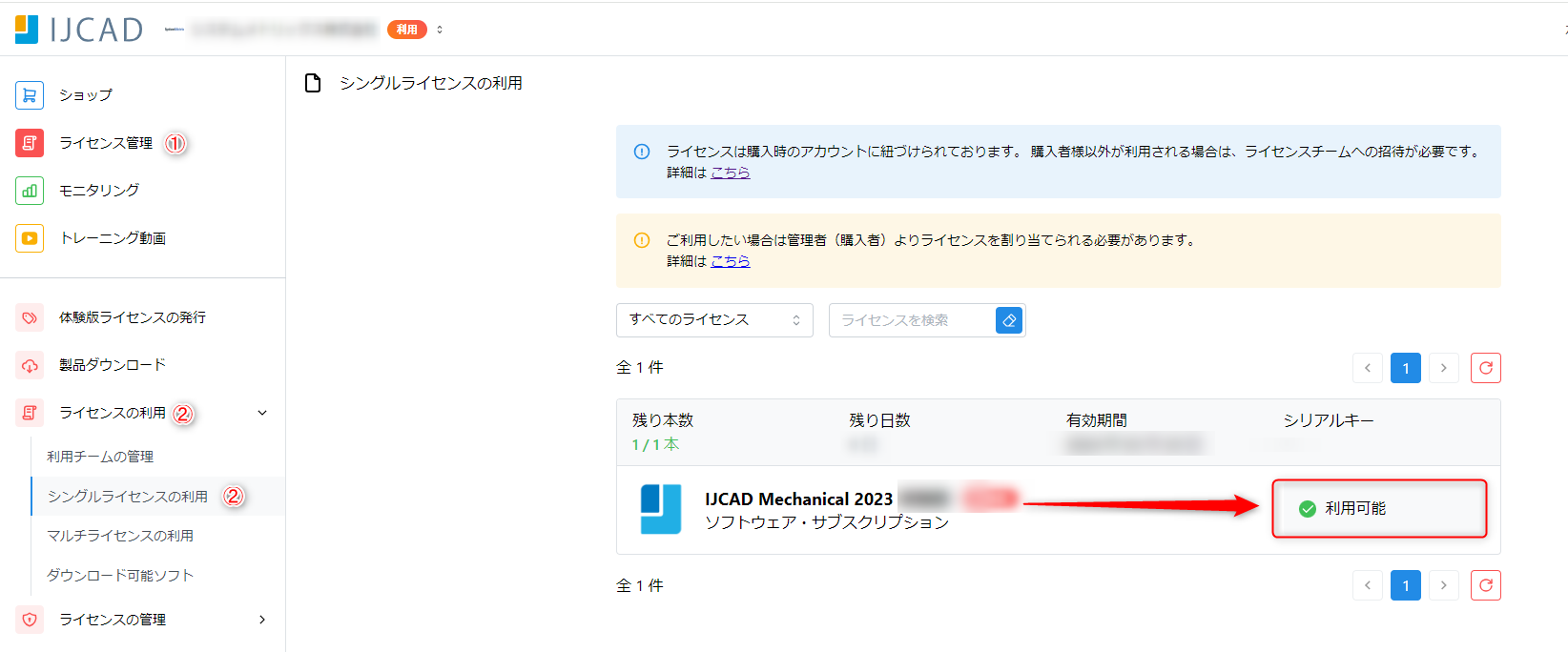The height and width of the screenshot is (652, 1568).
Task: Click the blue eraser button in the search box
Action: click(1009, 320)
